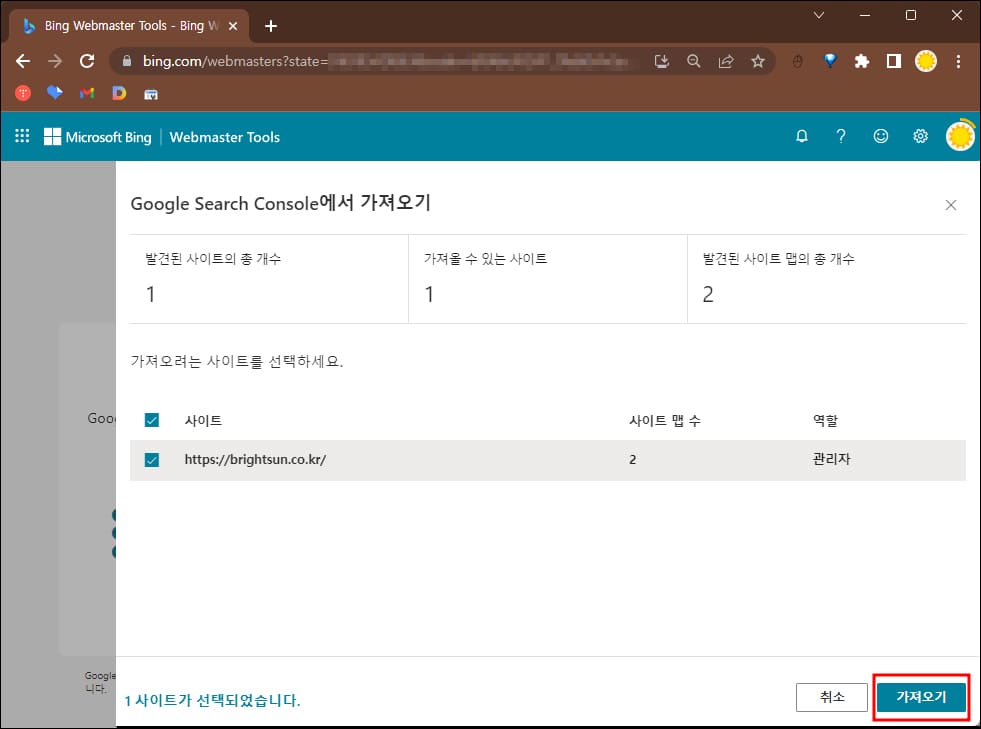Open the notifications bell icon
Viewport: 981px width, 729px height.
[x=801, y=136]
